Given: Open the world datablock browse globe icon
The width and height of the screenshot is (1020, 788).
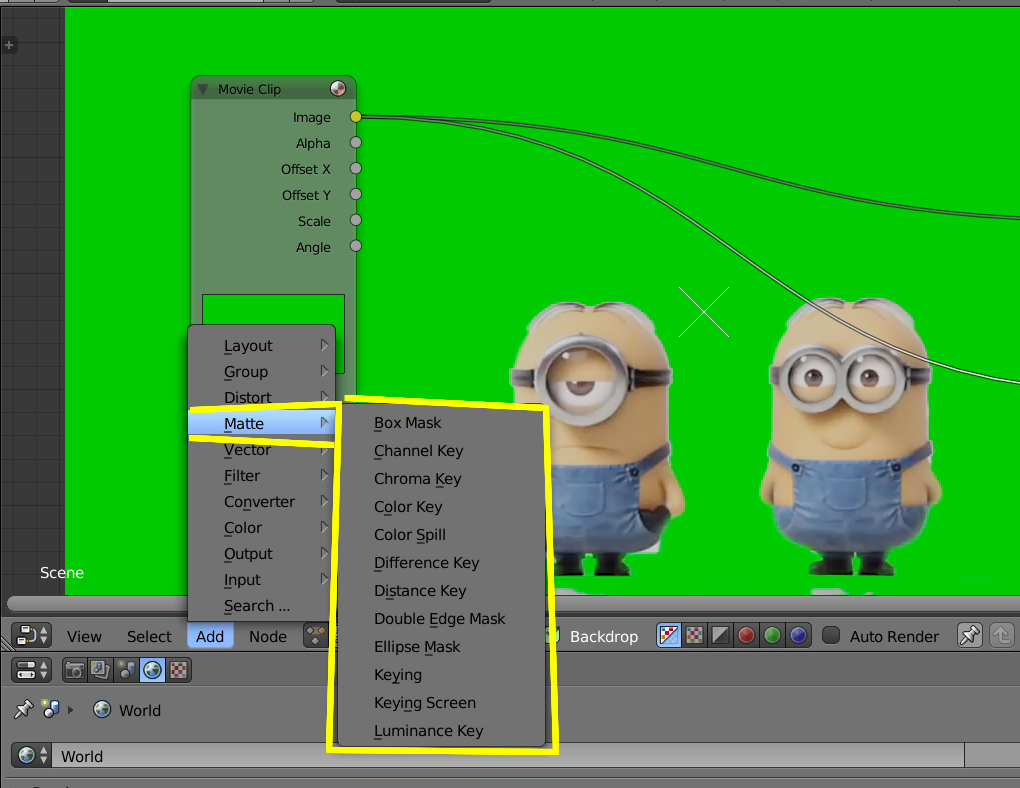Looking at the screenshot, I should pos(31,755).
